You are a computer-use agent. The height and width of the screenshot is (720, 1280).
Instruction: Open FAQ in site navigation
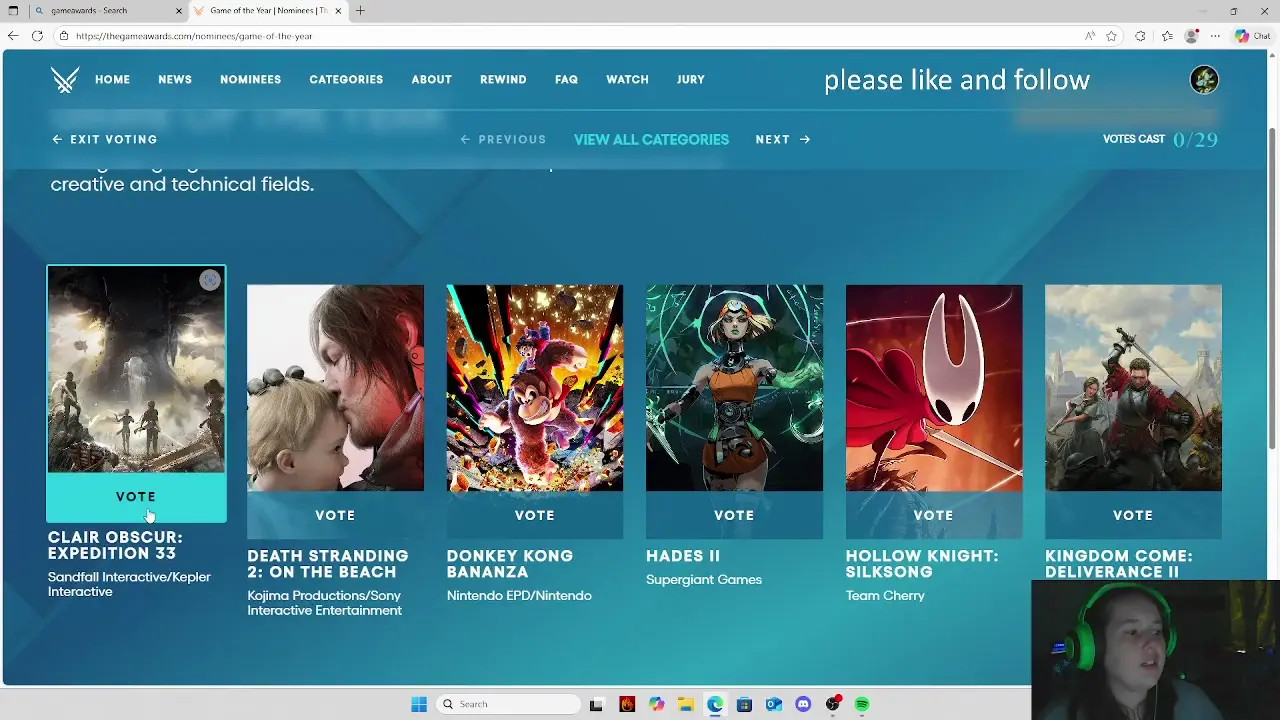pos(566,80)
